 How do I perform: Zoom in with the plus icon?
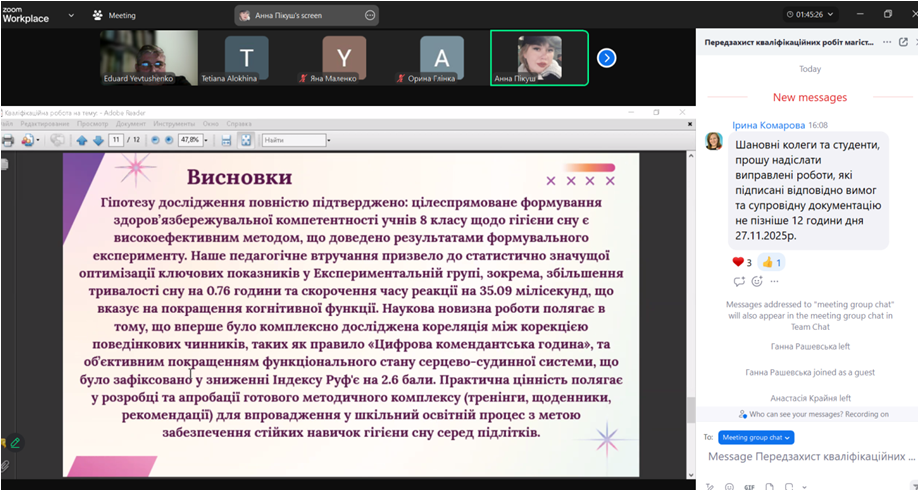[x=169, y=140]
